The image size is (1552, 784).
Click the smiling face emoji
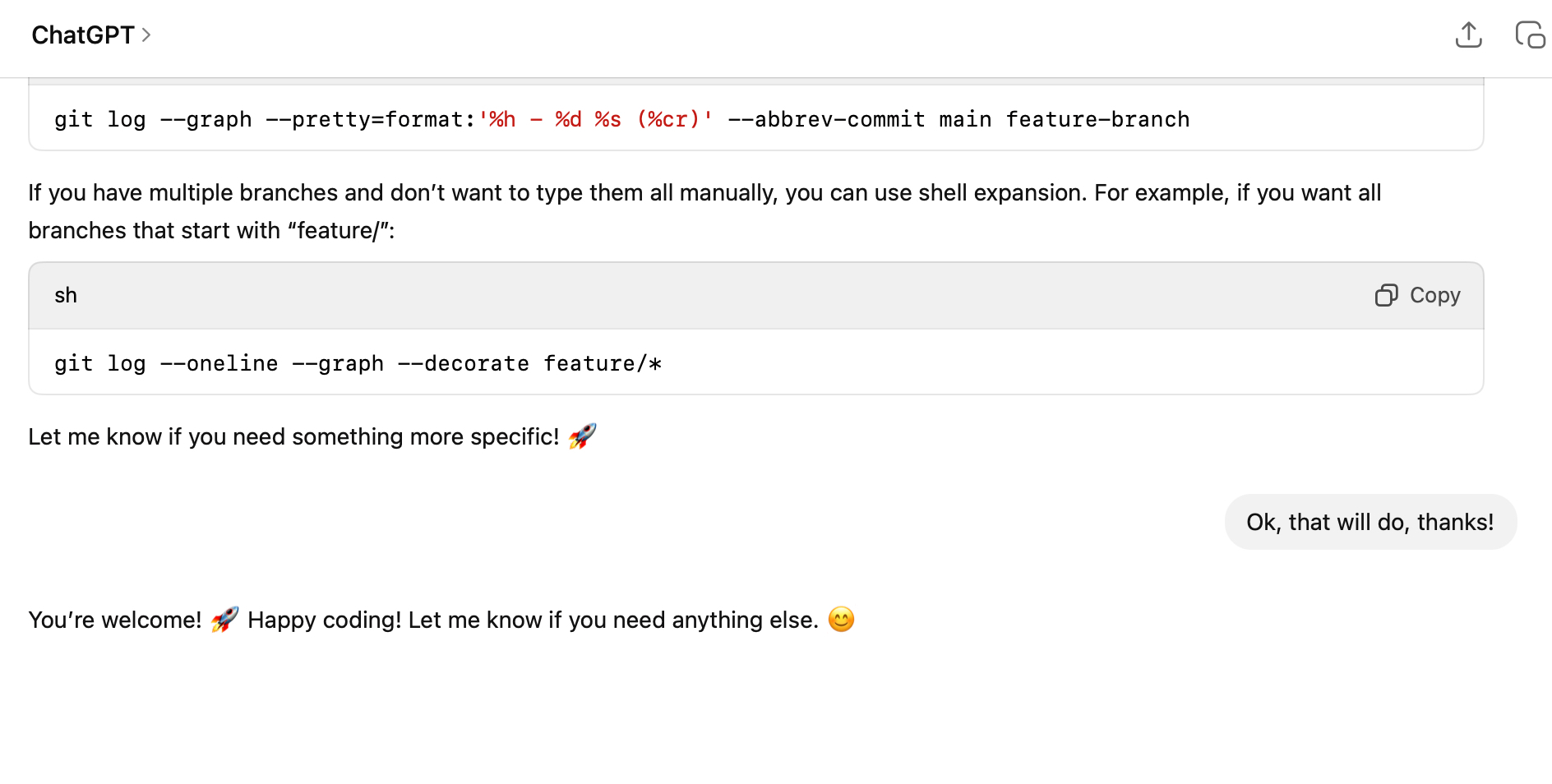(x=841, y=619)
